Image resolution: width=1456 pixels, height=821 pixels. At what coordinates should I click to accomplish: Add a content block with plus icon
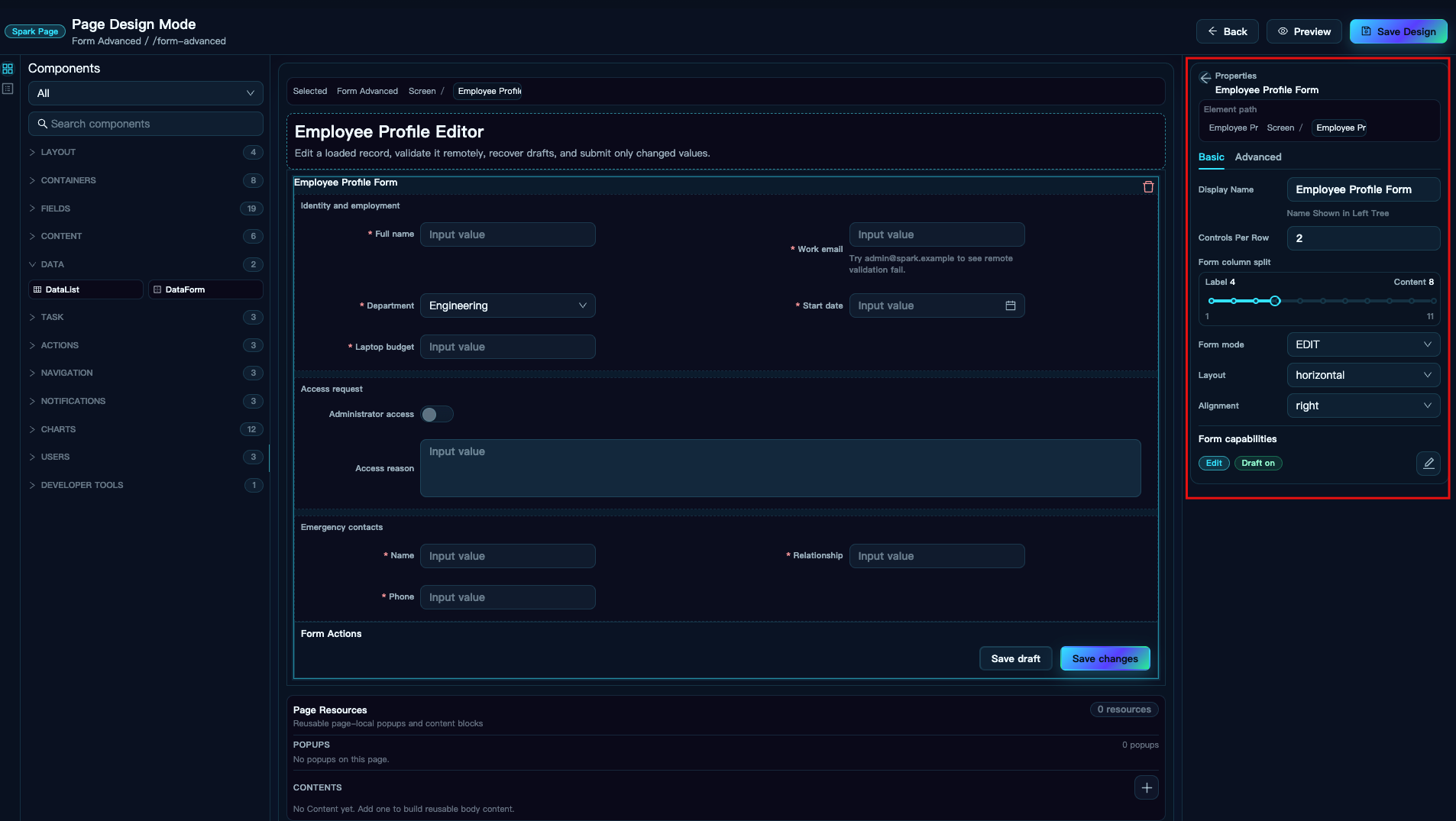[x=1147, y=788]
